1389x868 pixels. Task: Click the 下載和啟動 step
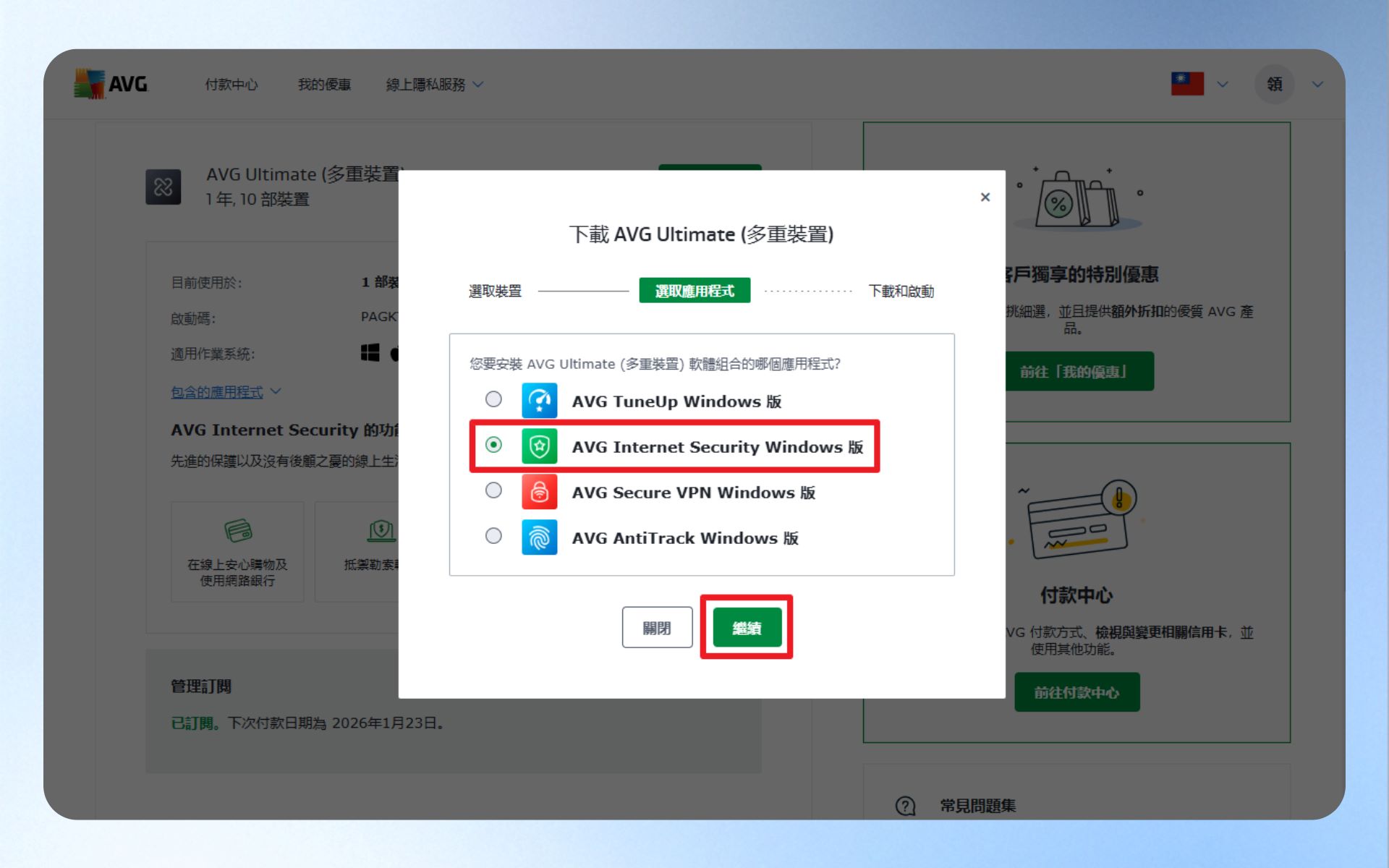coord(901,291)
